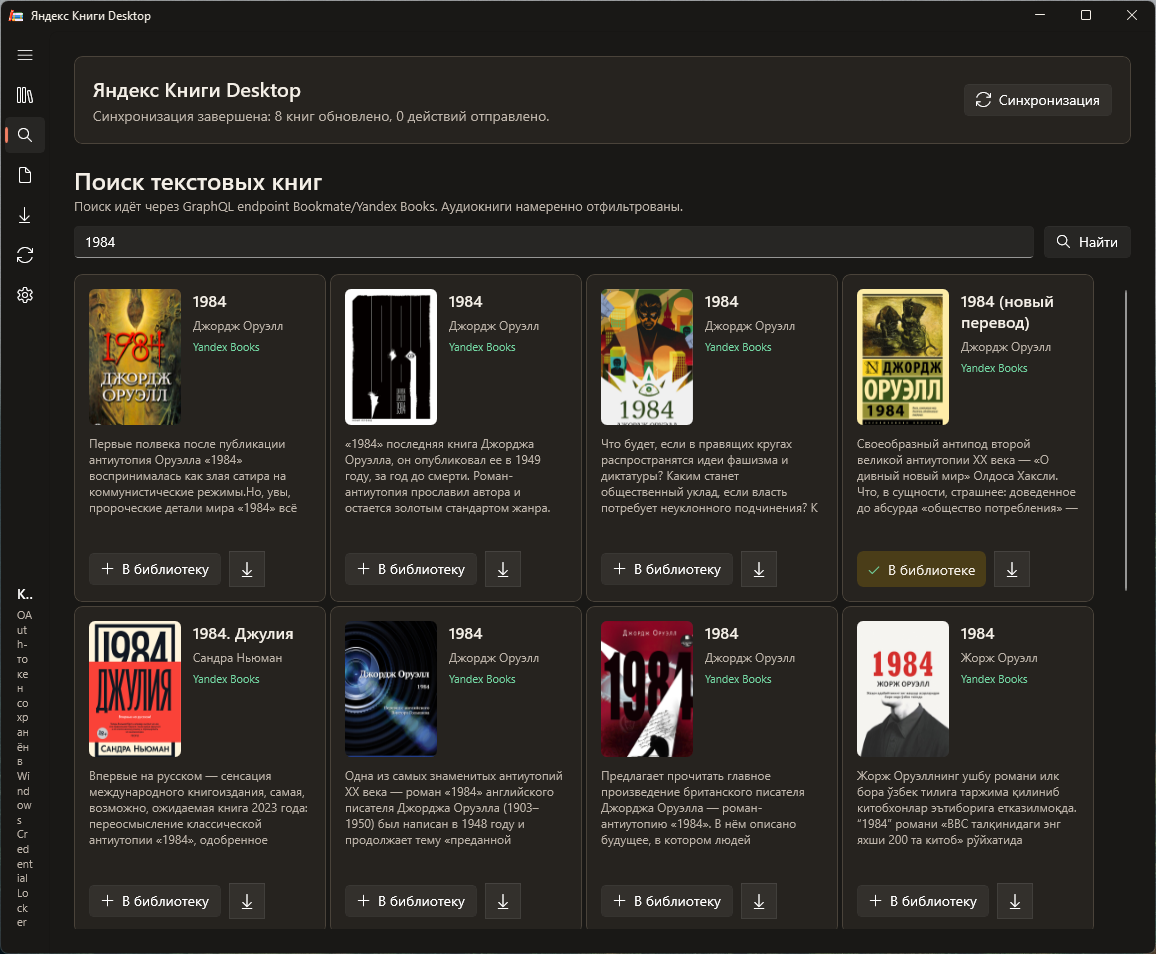Screen dimensions: 1156x954
Task: Download the first 1984 book by Оруэлл
Action: [x=247, y=569]
